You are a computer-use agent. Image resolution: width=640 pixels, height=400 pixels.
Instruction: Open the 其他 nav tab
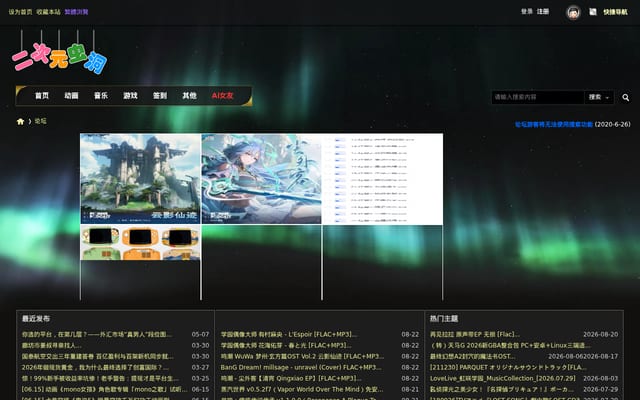189,96
